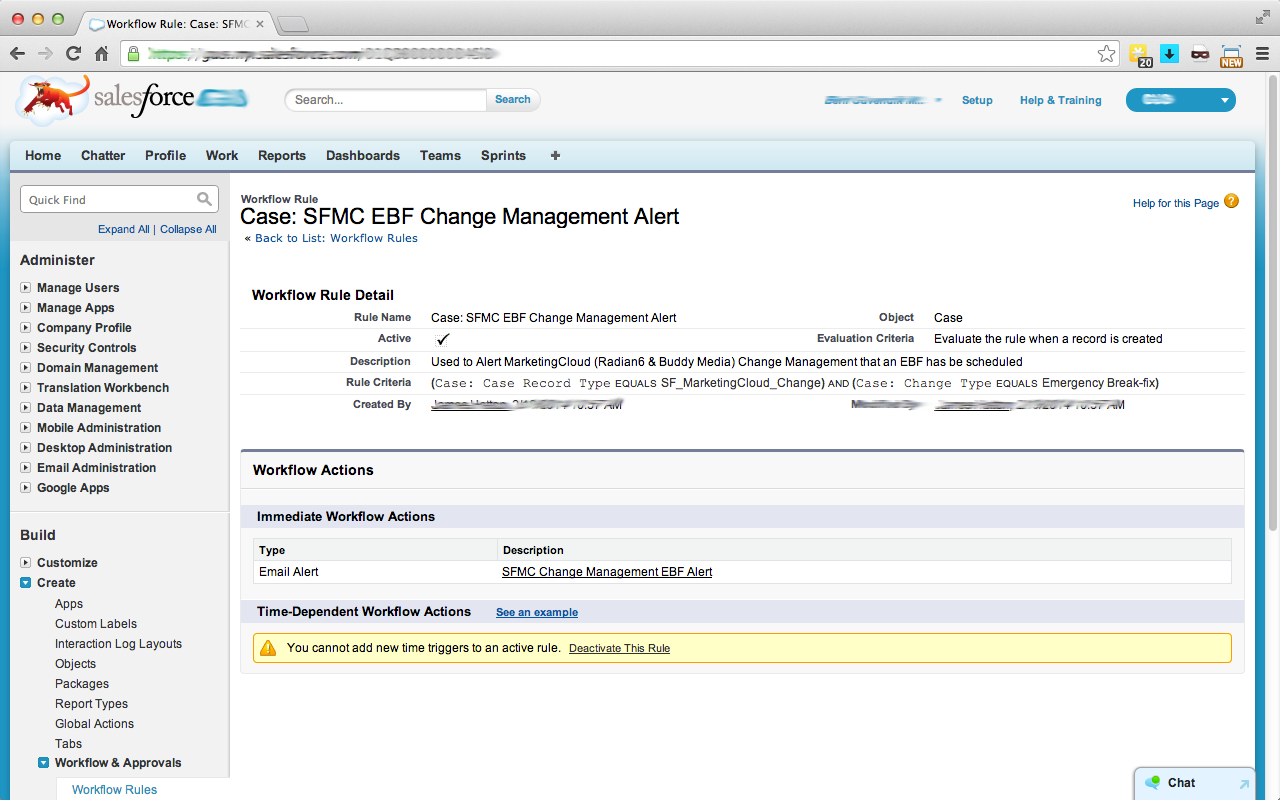Collapse the Create section
Screen dimensions: 1280x800
pyautogui.click(x=26, y=583)
